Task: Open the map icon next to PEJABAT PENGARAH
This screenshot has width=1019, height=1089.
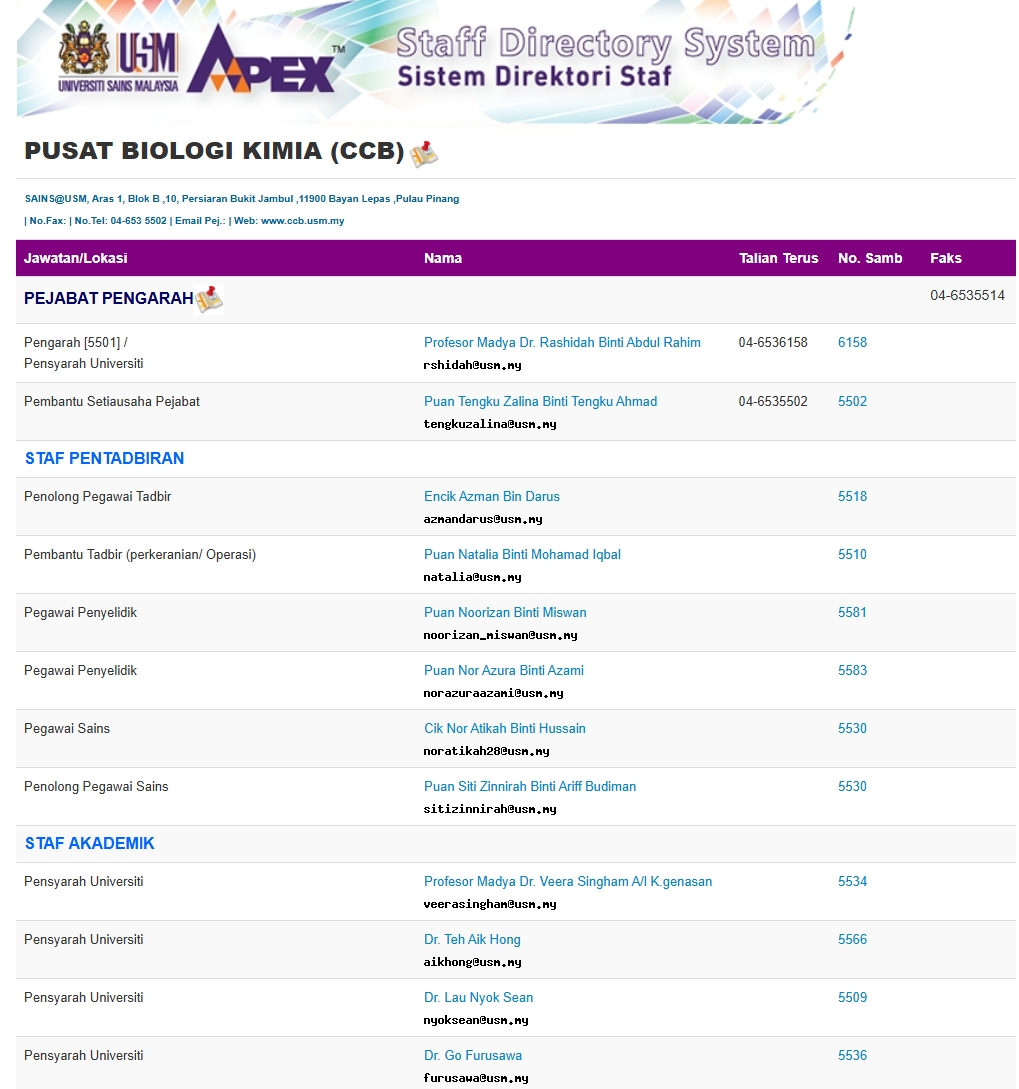Action: (209, 299)
